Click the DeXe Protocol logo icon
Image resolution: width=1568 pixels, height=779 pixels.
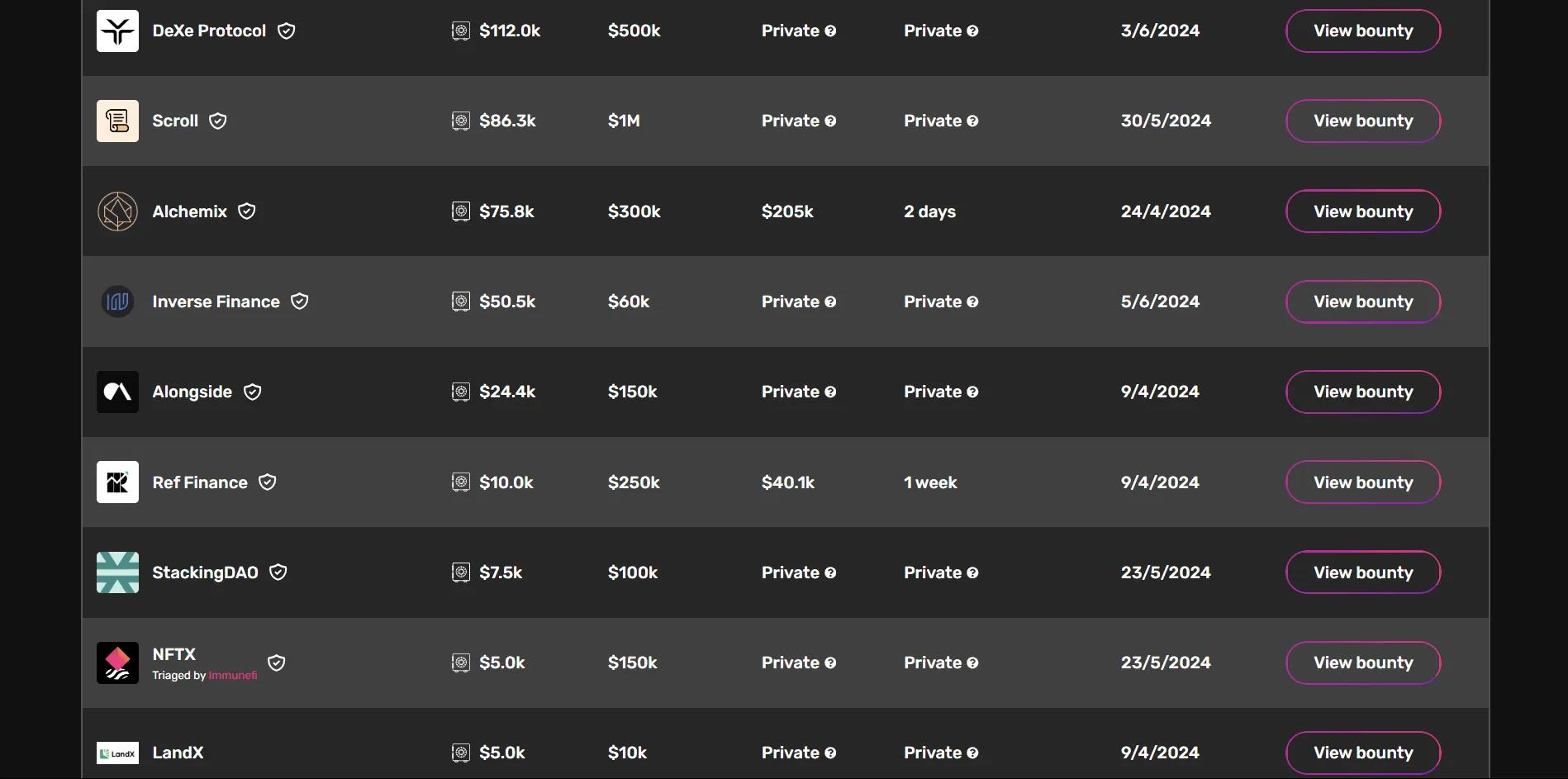click(117, 31)
